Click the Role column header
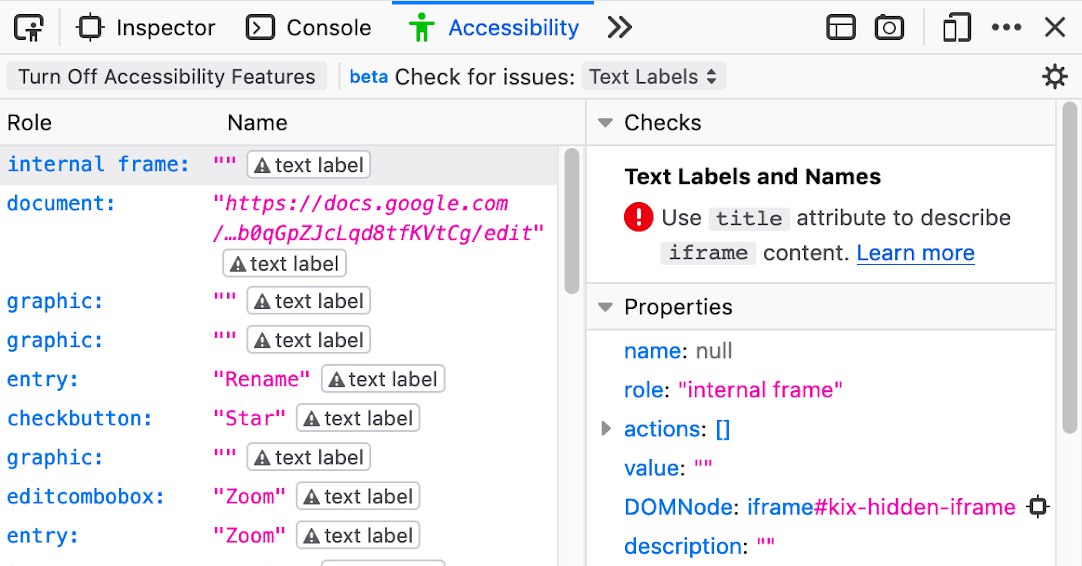This screenshot has height=566, width=1082. 30,123
